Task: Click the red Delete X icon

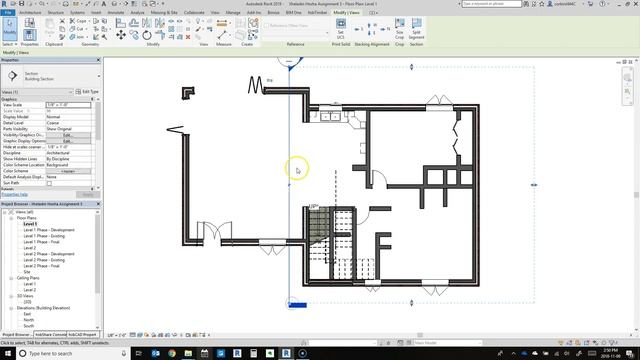Action: (x=188, y=37)
